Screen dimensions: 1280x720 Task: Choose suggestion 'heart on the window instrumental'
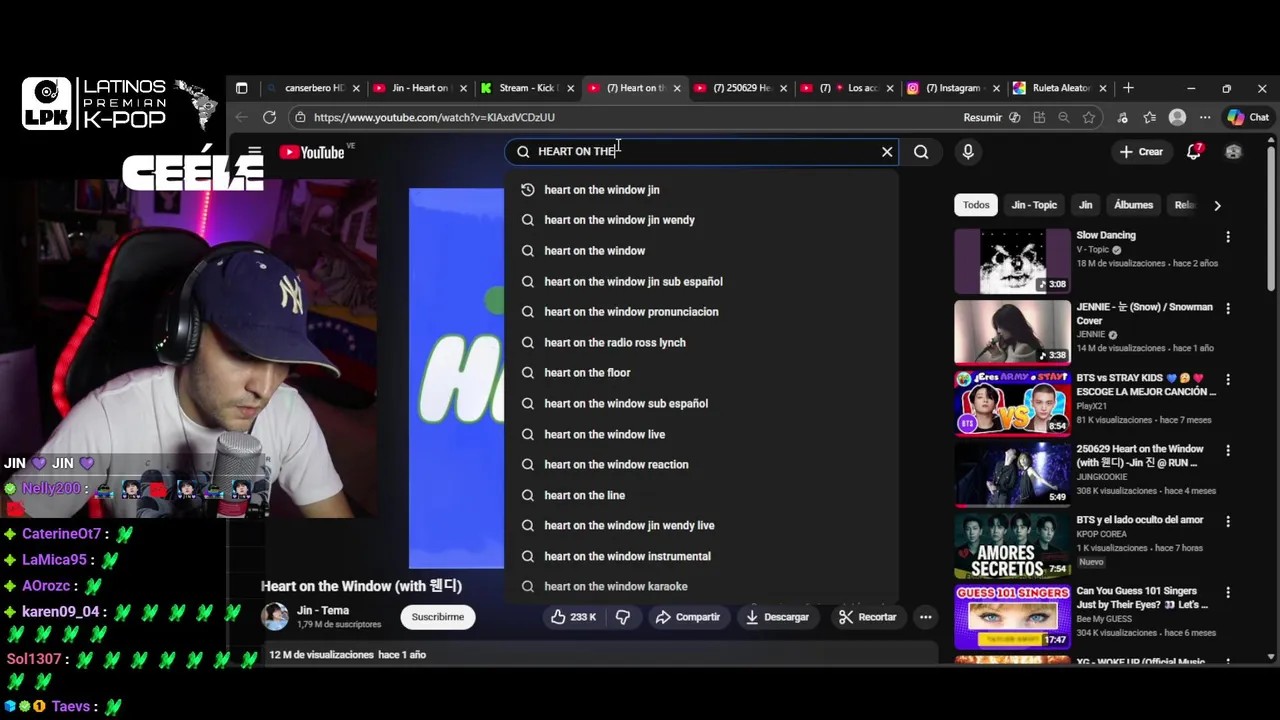click(700, 557)
